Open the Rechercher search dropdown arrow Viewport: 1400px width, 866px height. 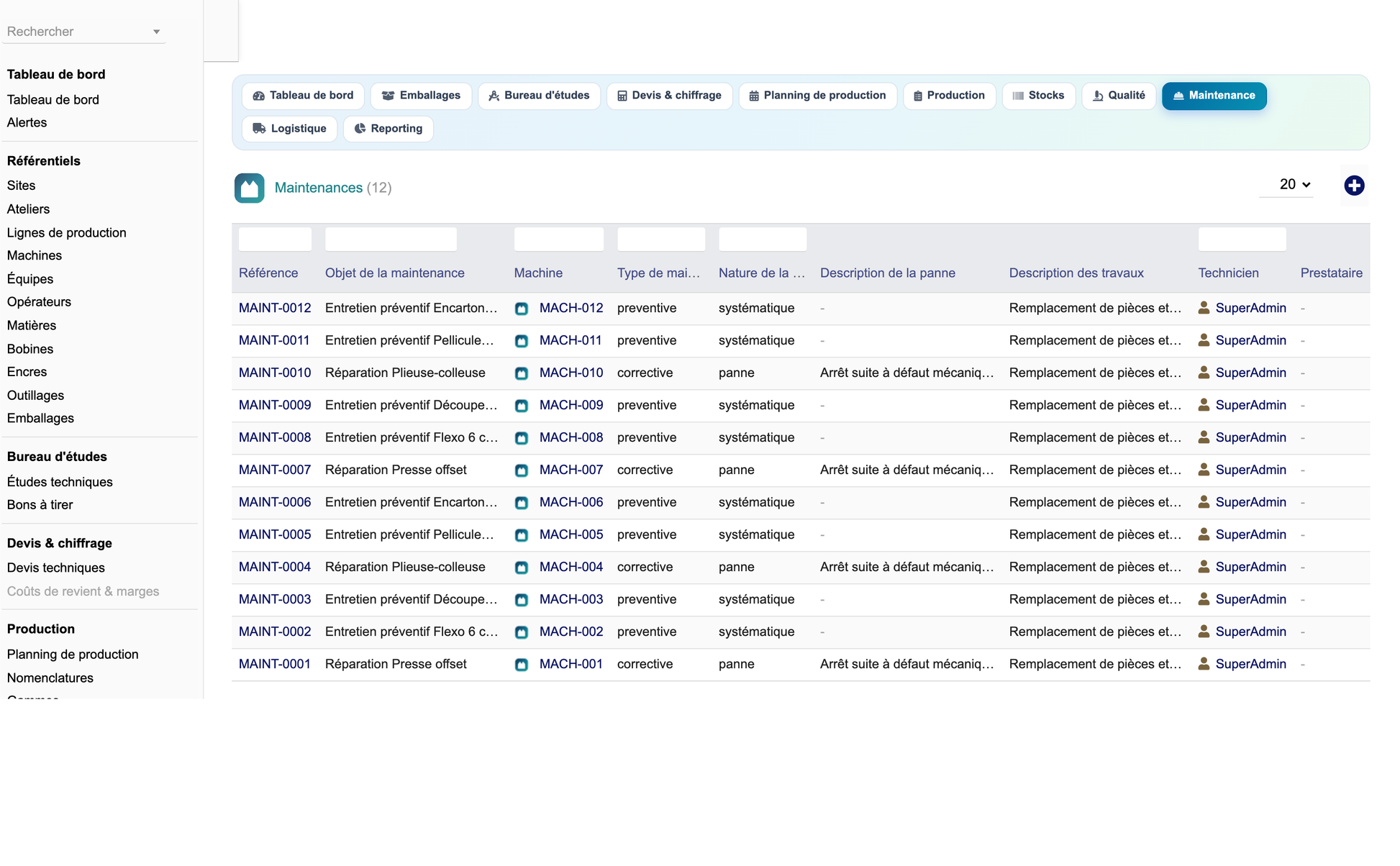point(156,32)
